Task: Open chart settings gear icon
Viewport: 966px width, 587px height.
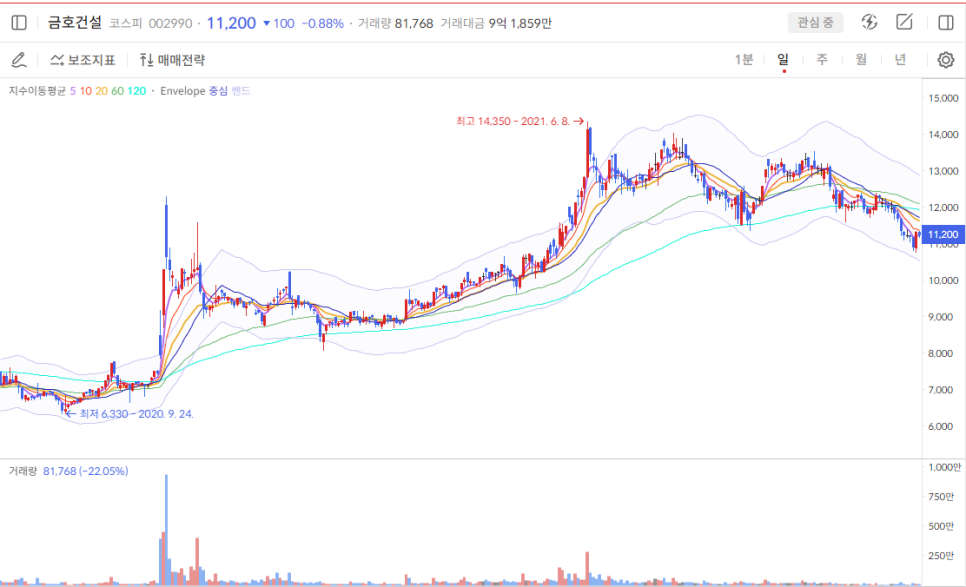Action: tap(946, 60)
